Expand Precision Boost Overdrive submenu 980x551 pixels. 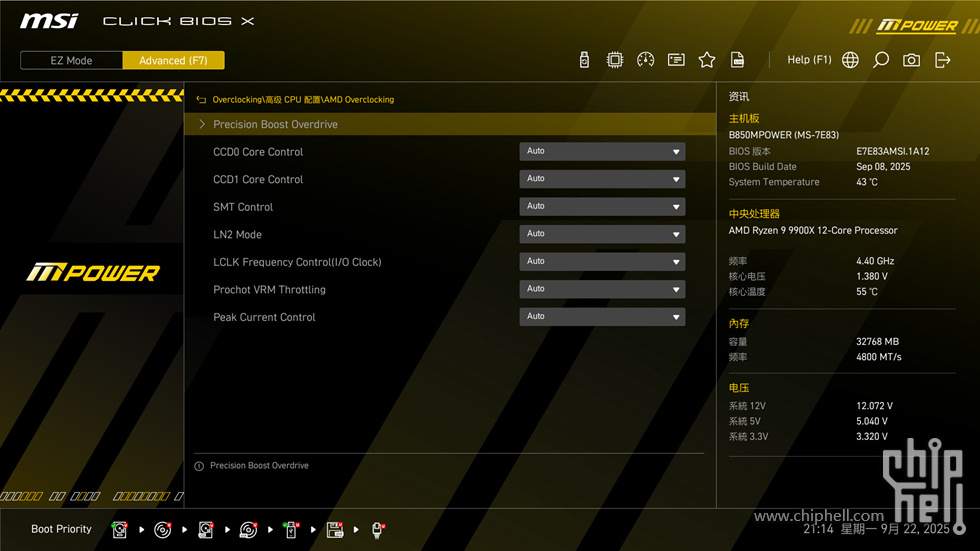coord(450,124)
